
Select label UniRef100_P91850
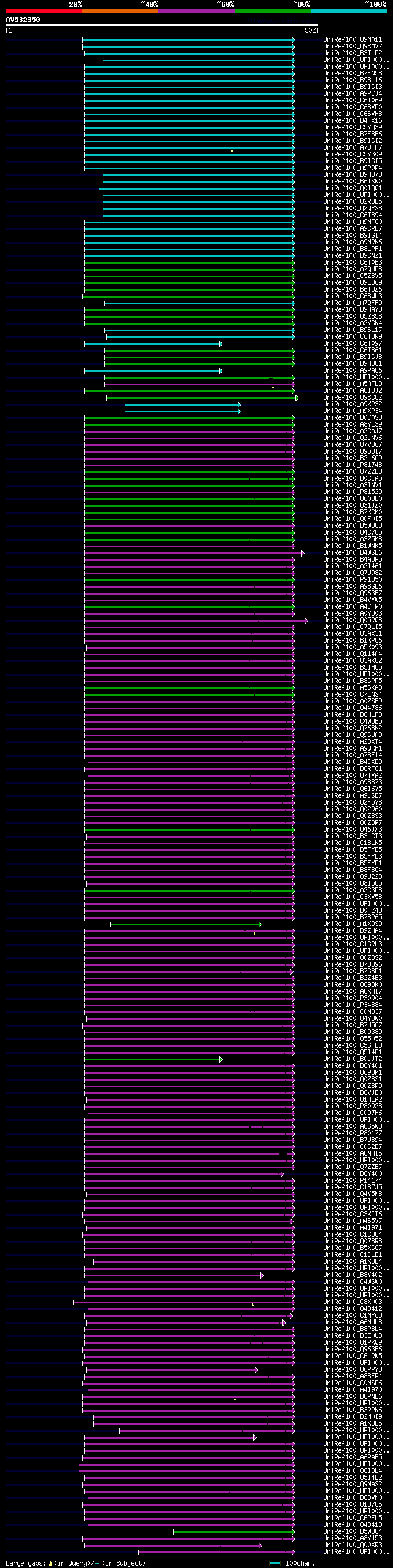tap(352, 580)
